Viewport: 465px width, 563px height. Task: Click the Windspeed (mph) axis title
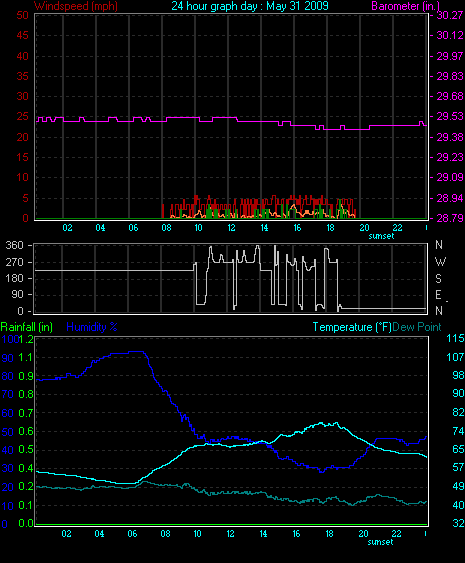76,6
